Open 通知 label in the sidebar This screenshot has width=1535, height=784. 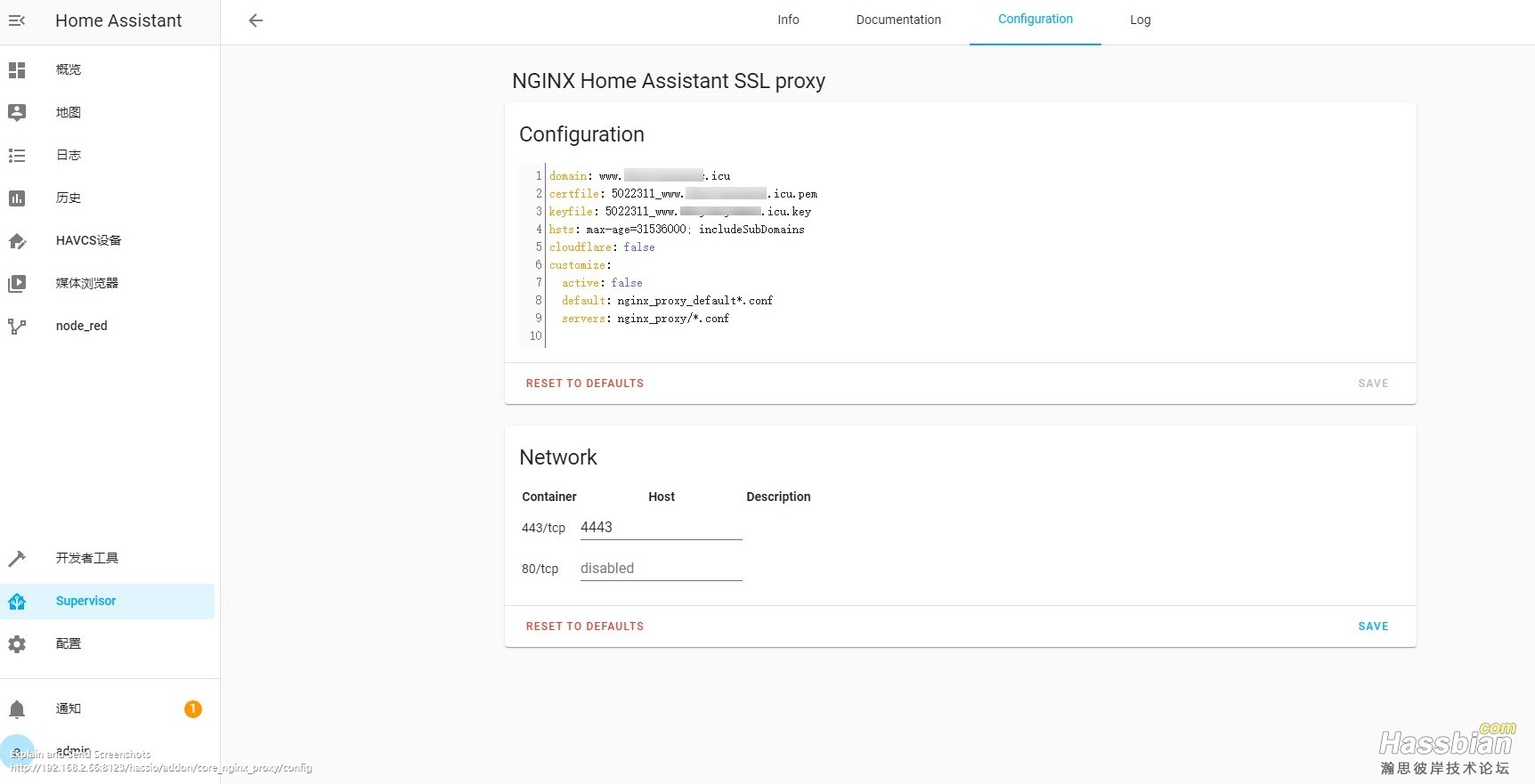[69, 708]
